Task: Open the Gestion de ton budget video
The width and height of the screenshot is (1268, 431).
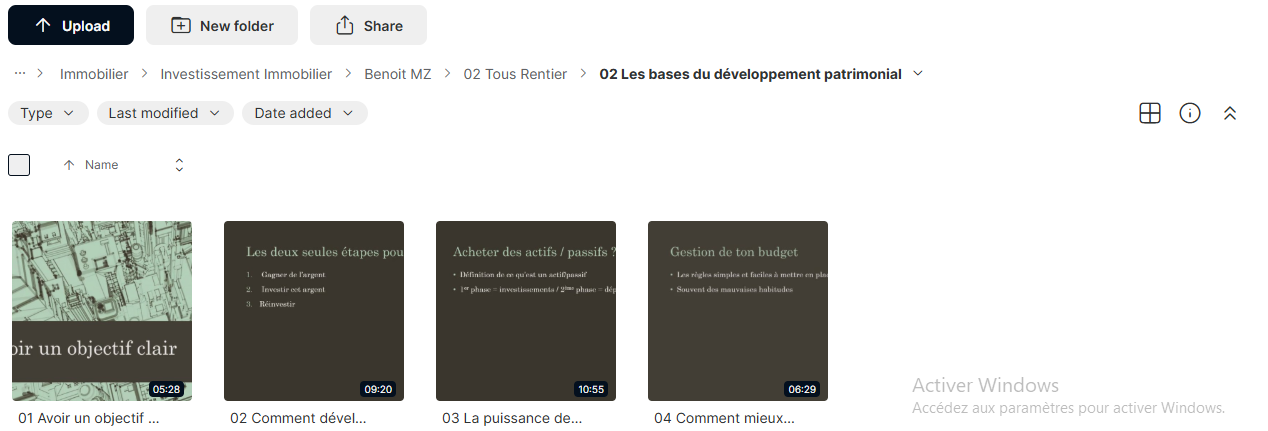Action: (x=738, y=311)
